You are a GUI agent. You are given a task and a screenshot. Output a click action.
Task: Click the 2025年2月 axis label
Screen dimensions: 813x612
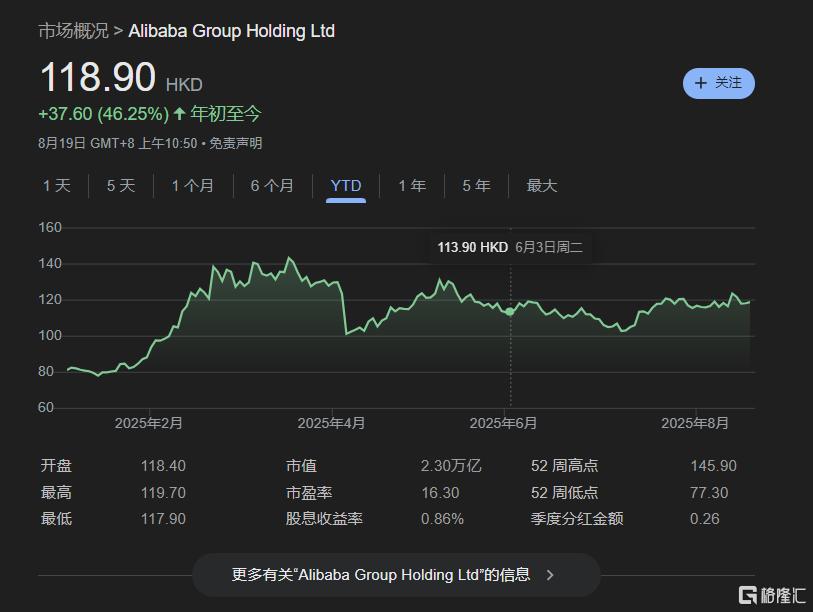(149, 423)
